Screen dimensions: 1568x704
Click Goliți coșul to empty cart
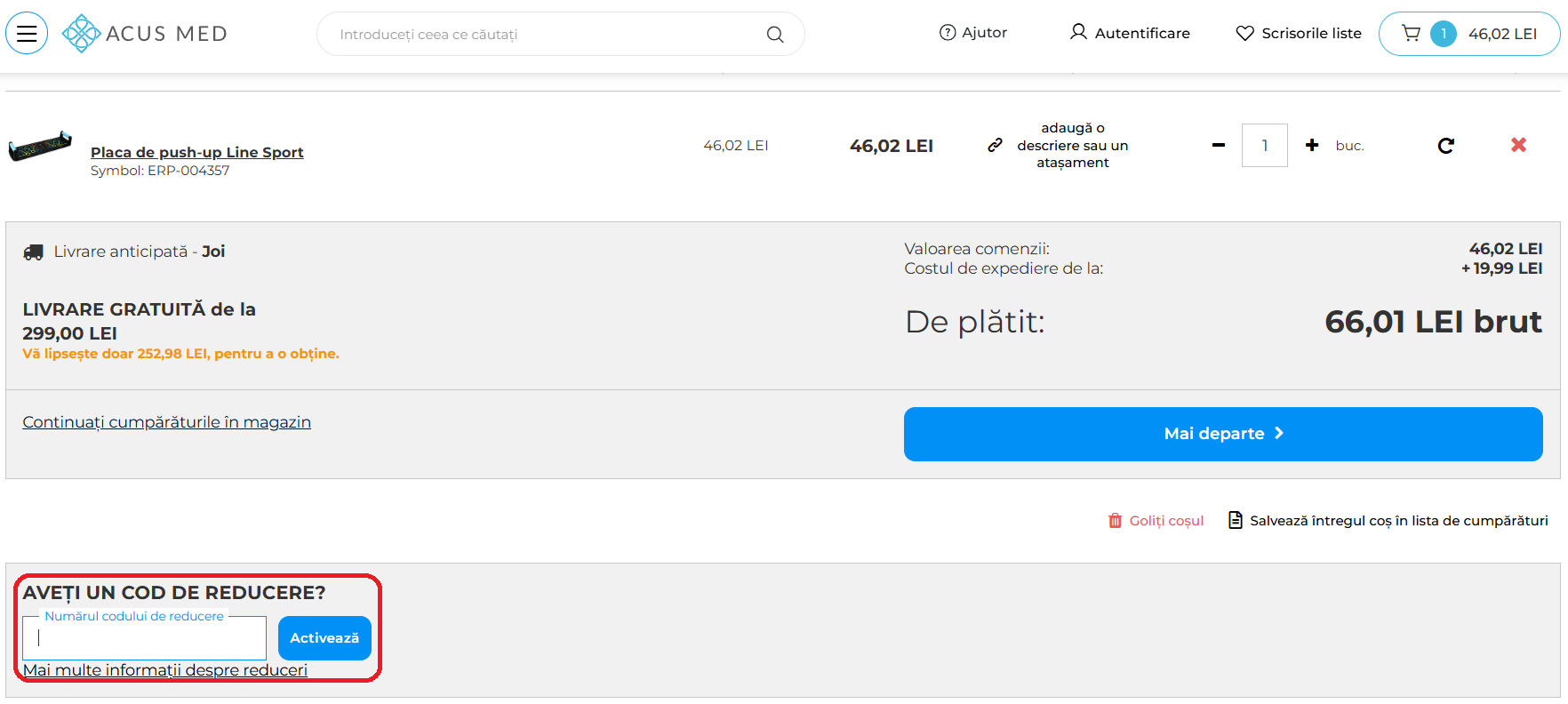pos(1156,520)
